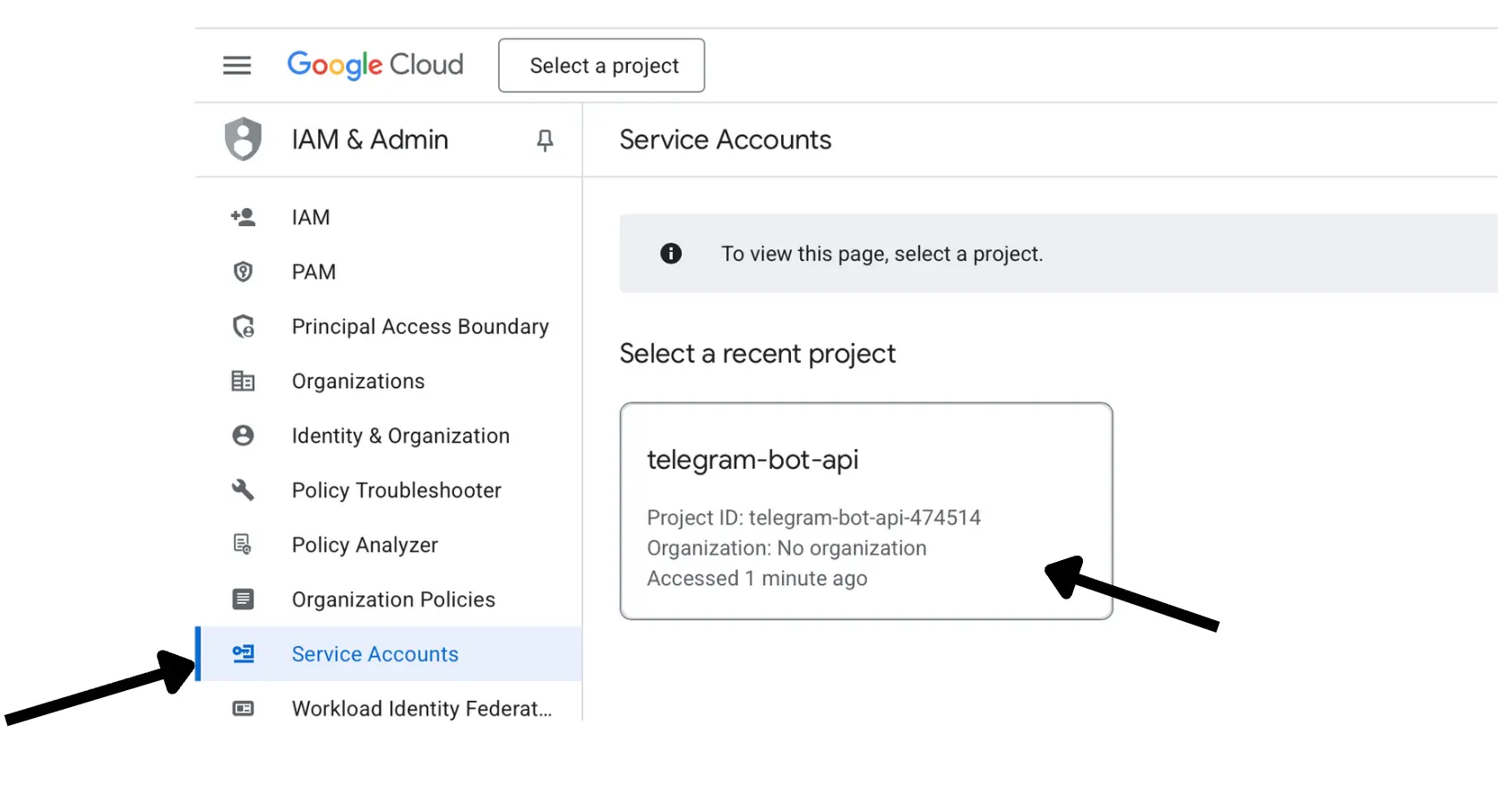Click the Principal Access Boundary icon
Viewport: 1512px width, 794px height.
(243, 326)
